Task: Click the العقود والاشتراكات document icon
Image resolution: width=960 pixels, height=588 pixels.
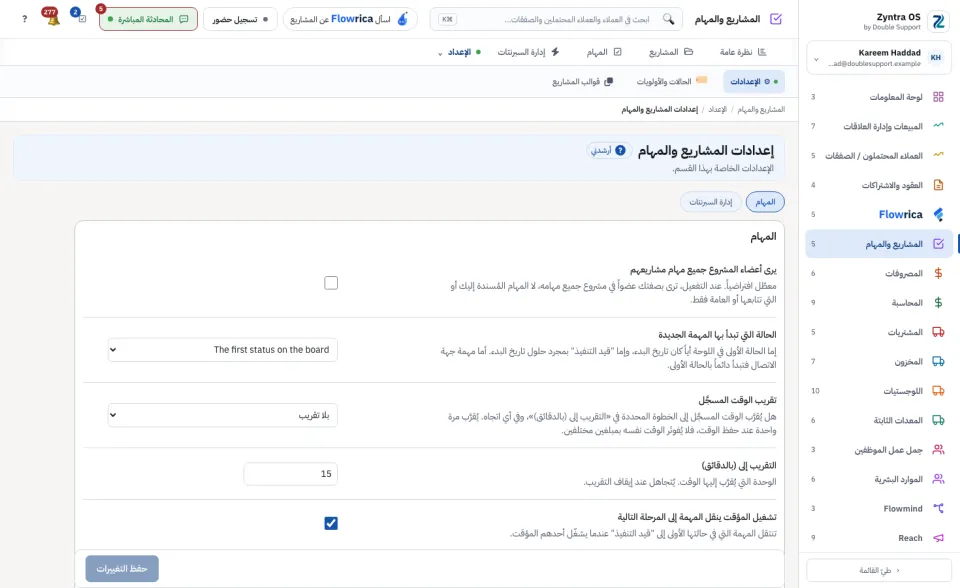Action: tap(938, 184)
